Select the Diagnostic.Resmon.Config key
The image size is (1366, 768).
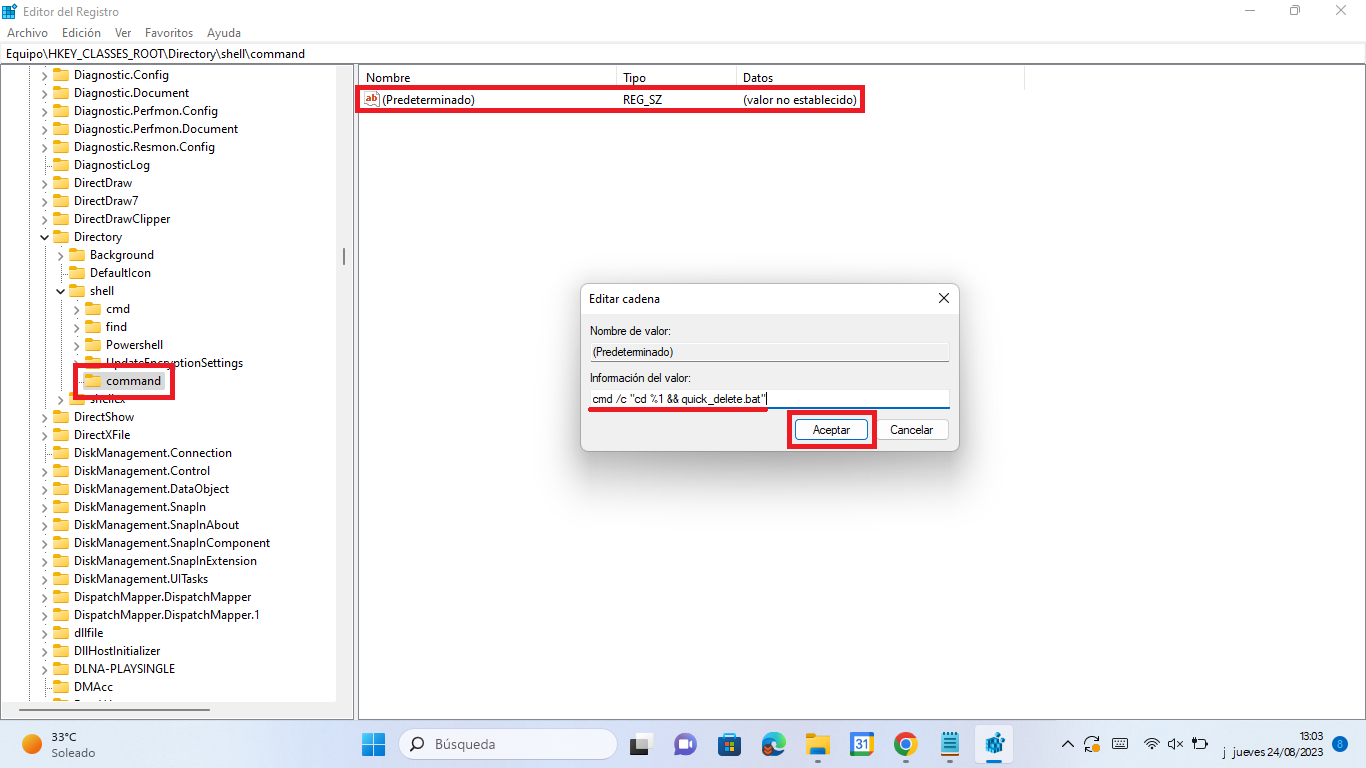pyautogui.click(x=144, y=147)
